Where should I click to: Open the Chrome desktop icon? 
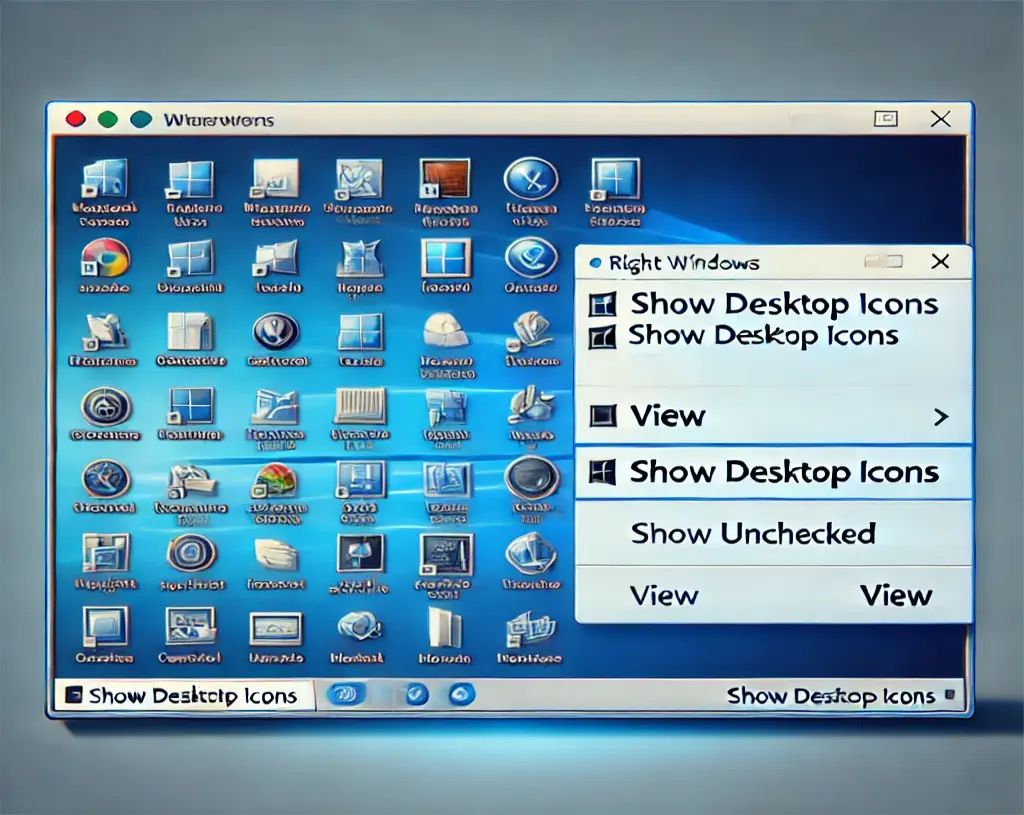[105, 257]
